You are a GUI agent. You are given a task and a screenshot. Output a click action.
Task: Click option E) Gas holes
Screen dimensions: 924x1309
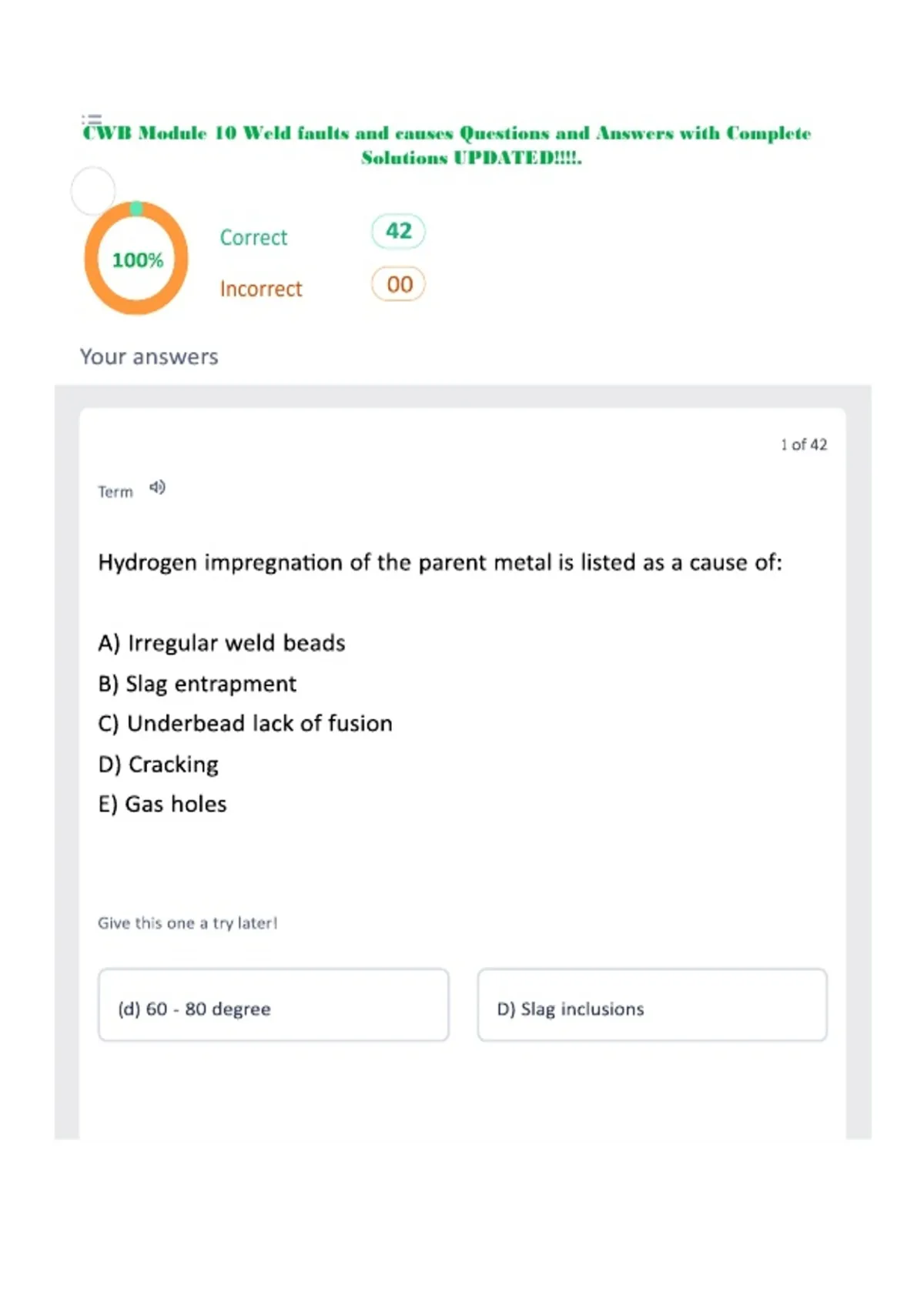point(162,804)
